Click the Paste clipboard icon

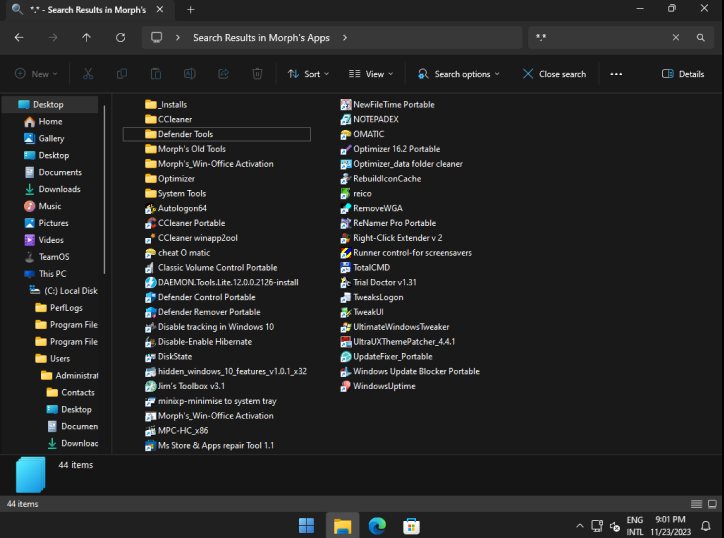click(x=156, y=74)
